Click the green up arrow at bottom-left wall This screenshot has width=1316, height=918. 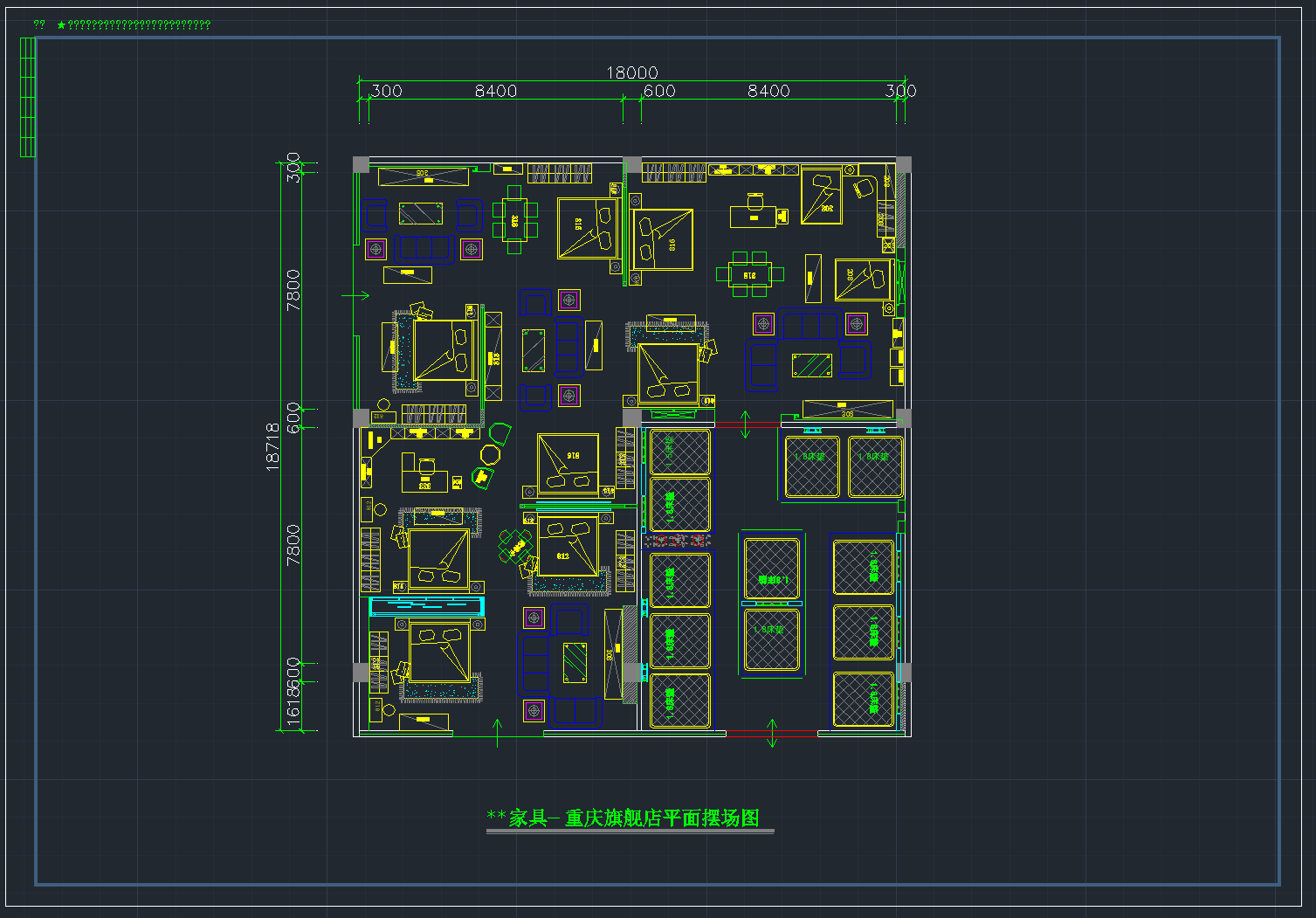click(x=498, y=733)
